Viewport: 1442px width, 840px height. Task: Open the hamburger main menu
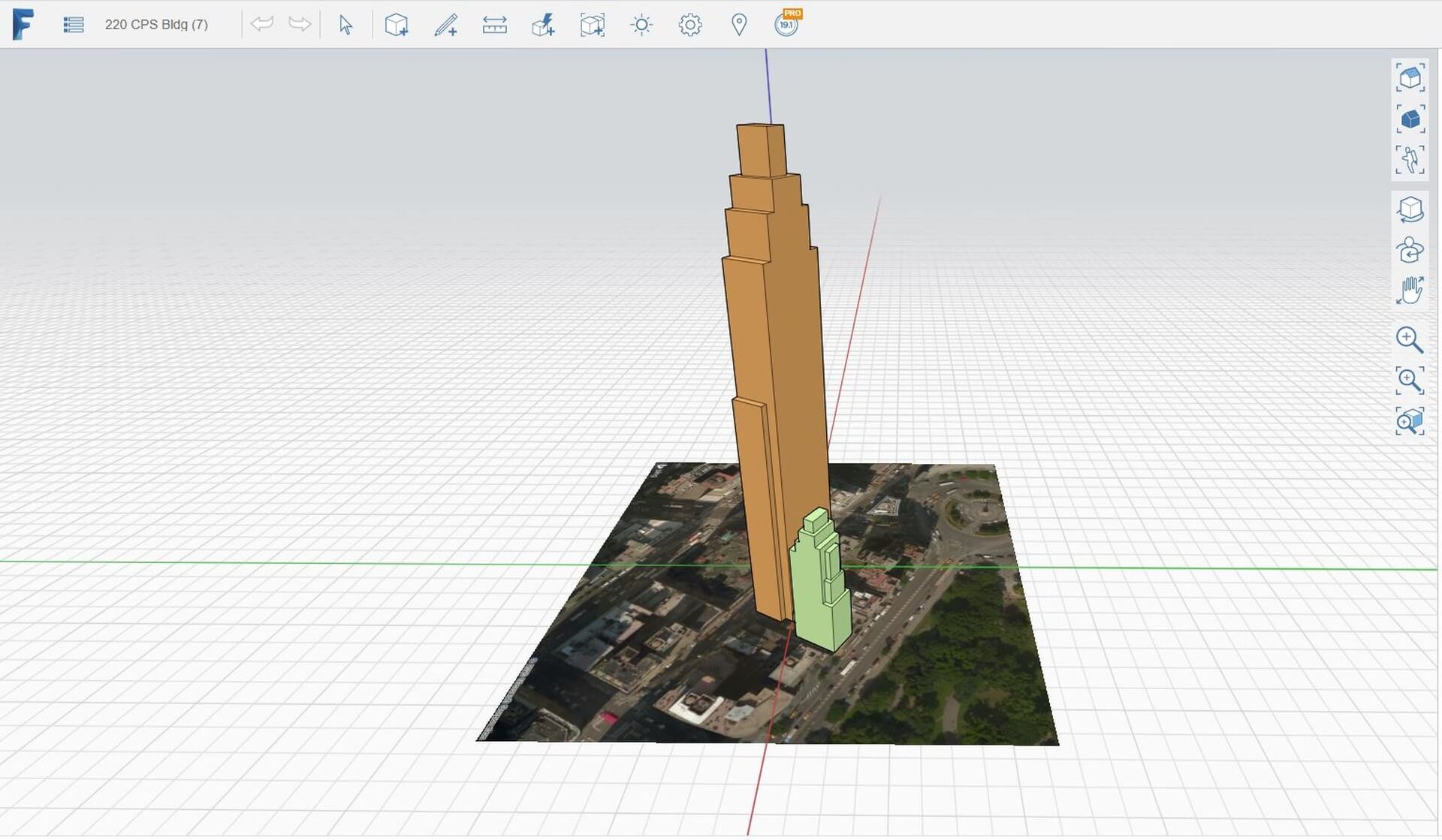point(74,25)
